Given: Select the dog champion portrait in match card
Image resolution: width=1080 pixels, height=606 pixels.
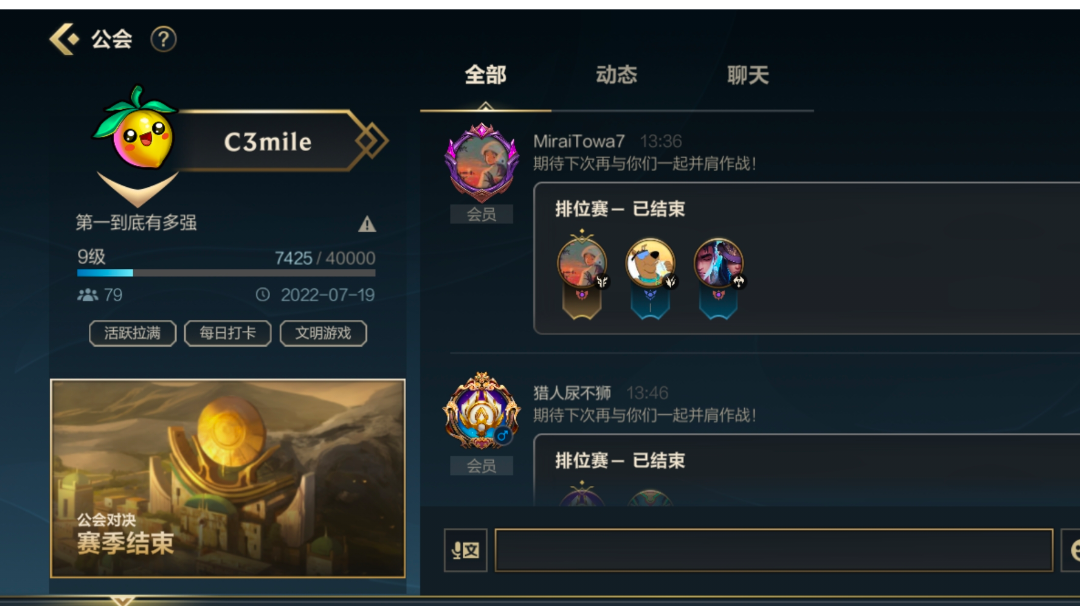Looking at the screenshot, I should click(650, 262).
